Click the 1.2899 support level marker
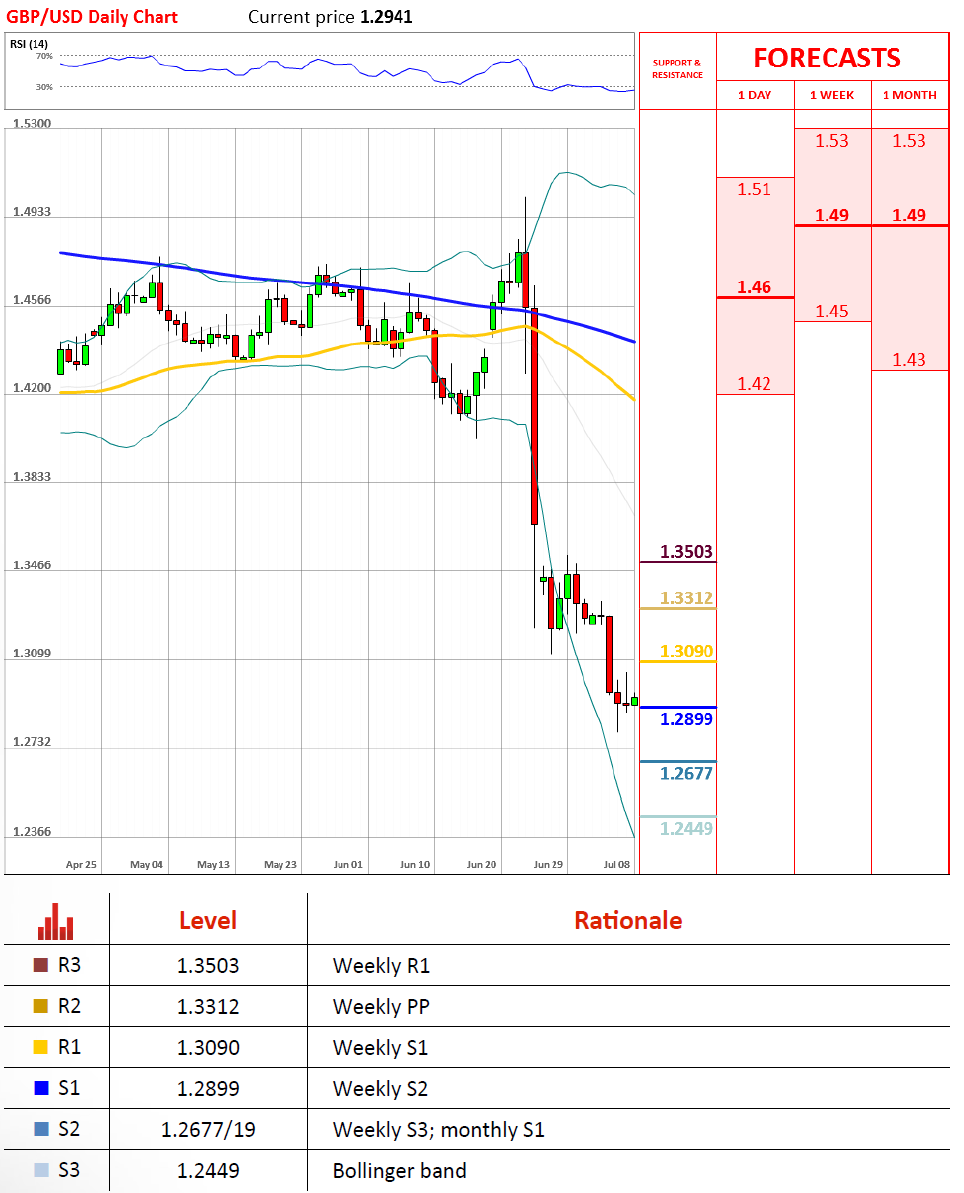 pos(686,719)
